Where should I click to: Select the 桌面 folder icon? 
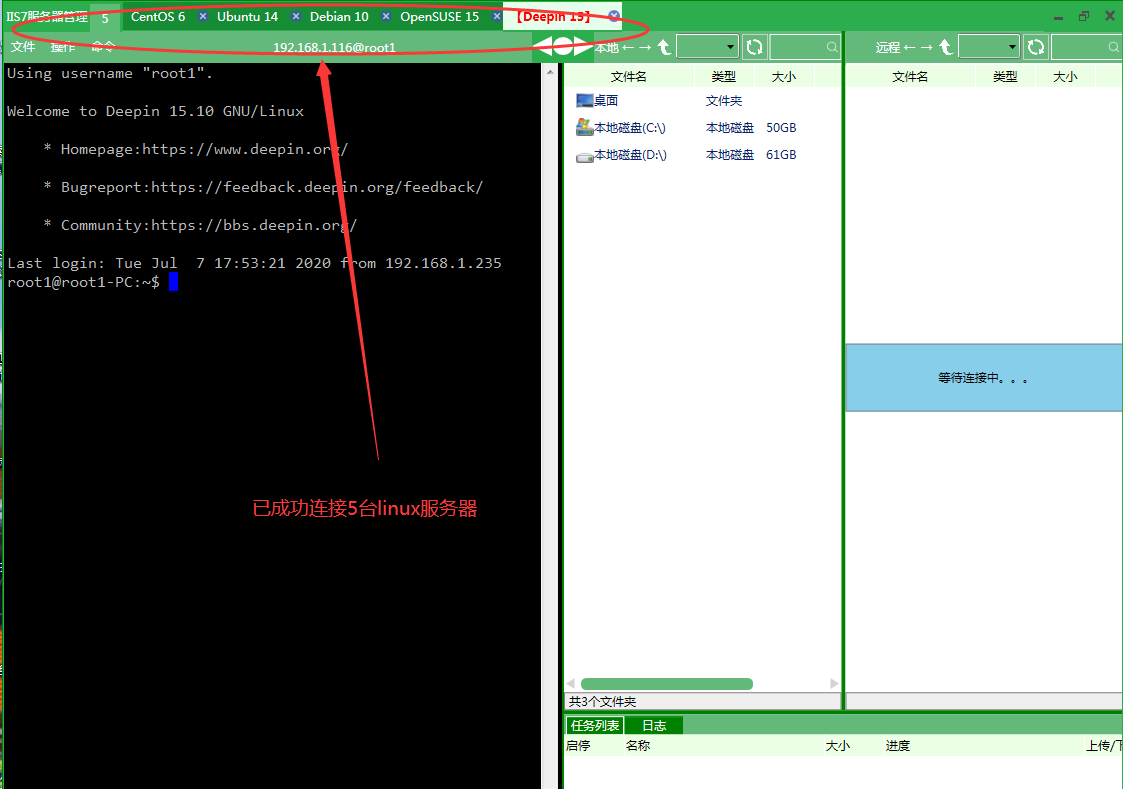(584, 100)
